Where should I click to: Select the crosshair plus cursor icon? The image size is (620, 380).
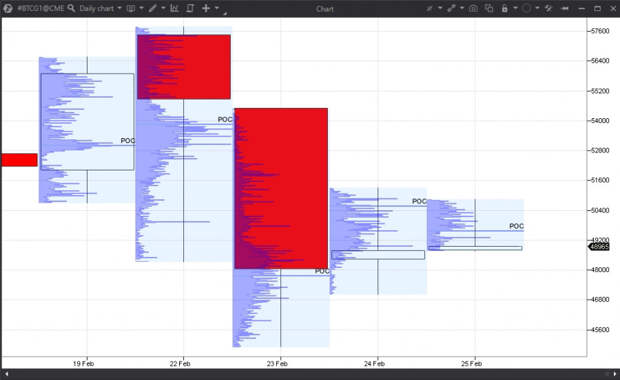[206, 8]
